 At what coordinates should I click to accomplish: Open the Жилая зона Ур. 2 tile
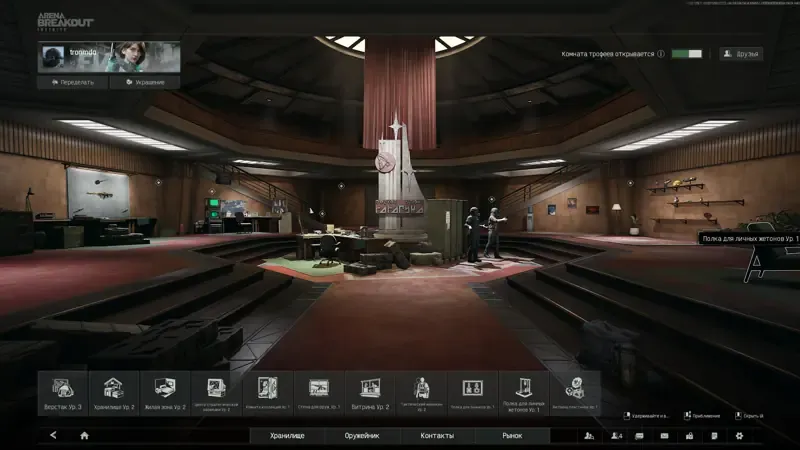165,393
